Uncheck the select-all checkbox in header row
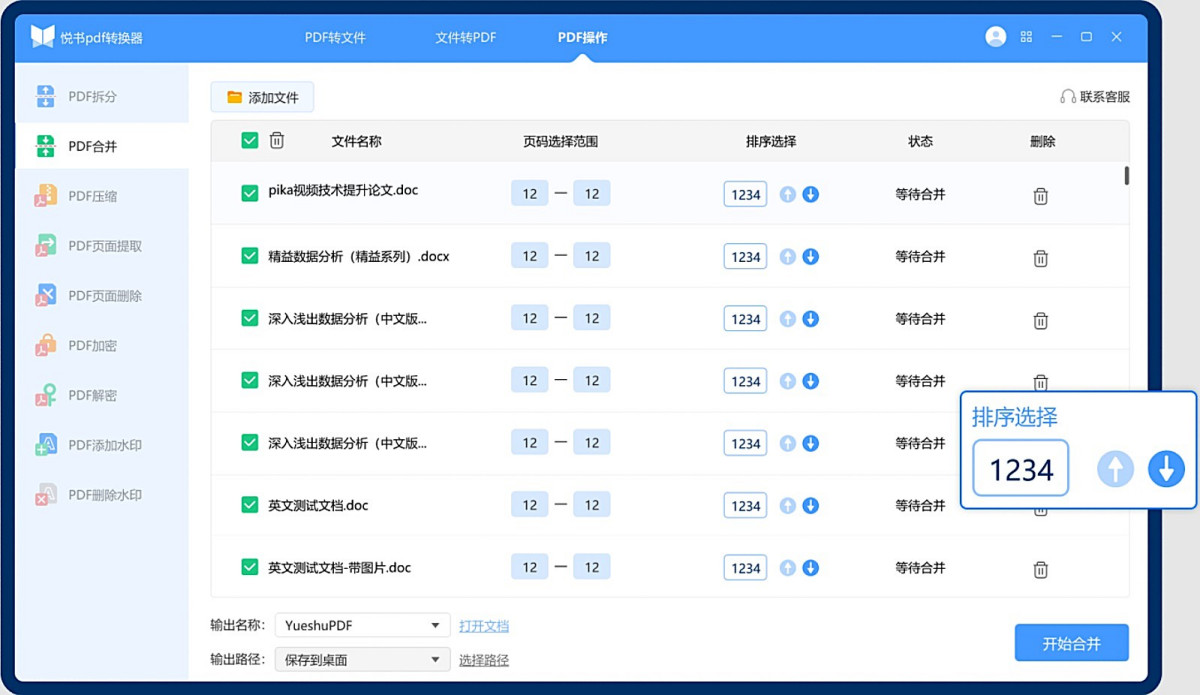Image resolution: width=1200 pixels, height=695 pixels. (x=249, y=140)
